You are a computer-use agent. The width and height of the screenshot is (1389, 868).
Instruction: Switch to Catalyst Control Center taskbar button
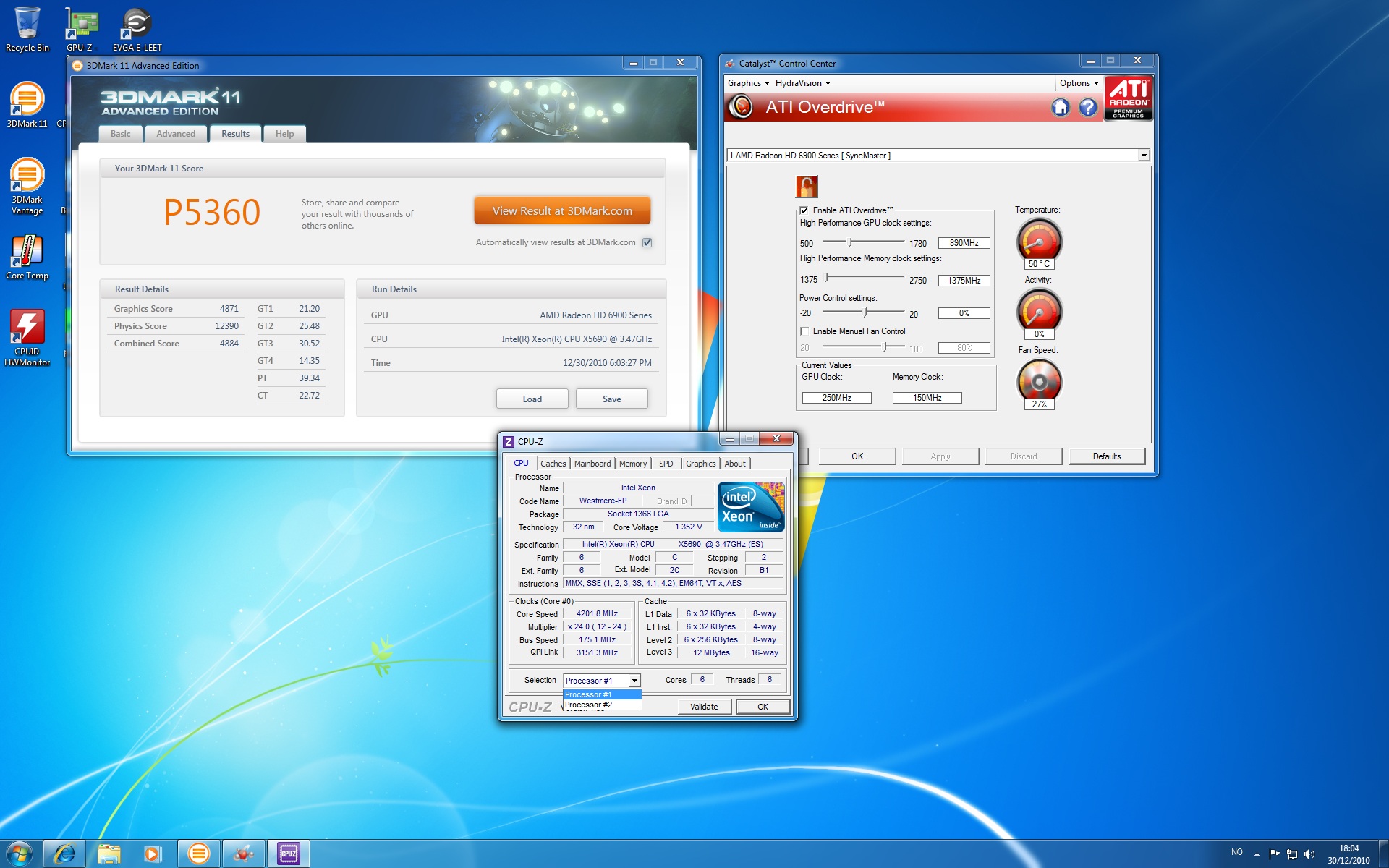[x=244, y=854]
